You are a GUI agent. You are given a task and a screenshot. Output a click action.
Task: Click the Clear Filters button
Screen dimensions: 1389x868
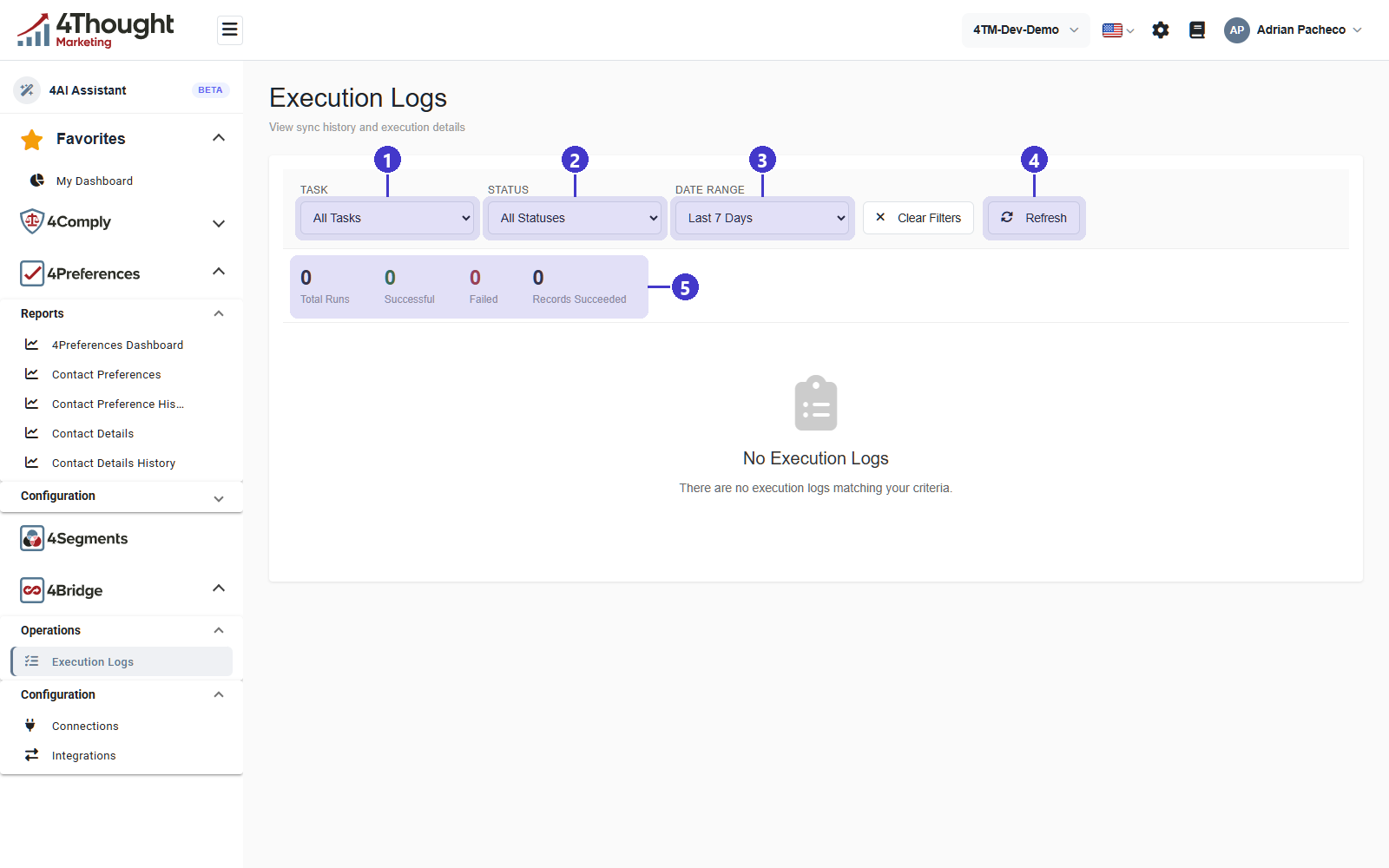click(x=918, y=218)
